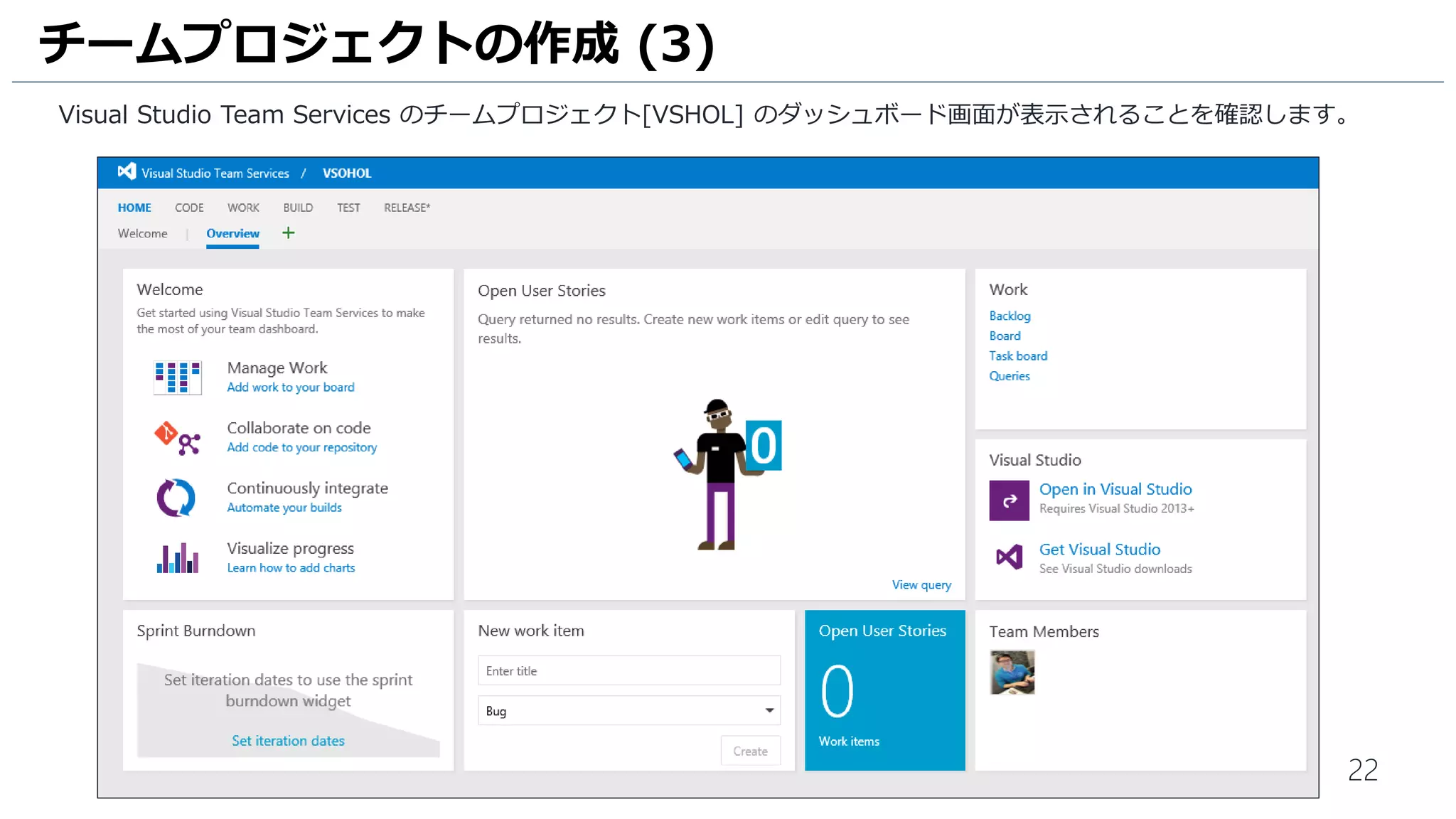The image size is (1456, 819).
Task: Open View query link
Action: point(921,584)
